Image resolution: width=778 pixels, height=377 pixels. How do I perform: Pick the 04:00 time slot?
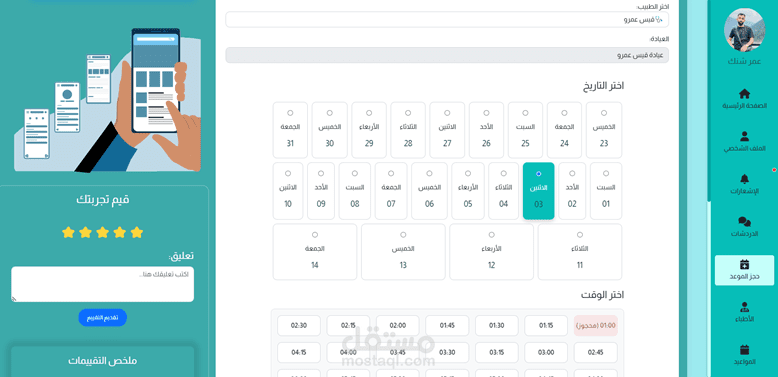coord(348,353)
